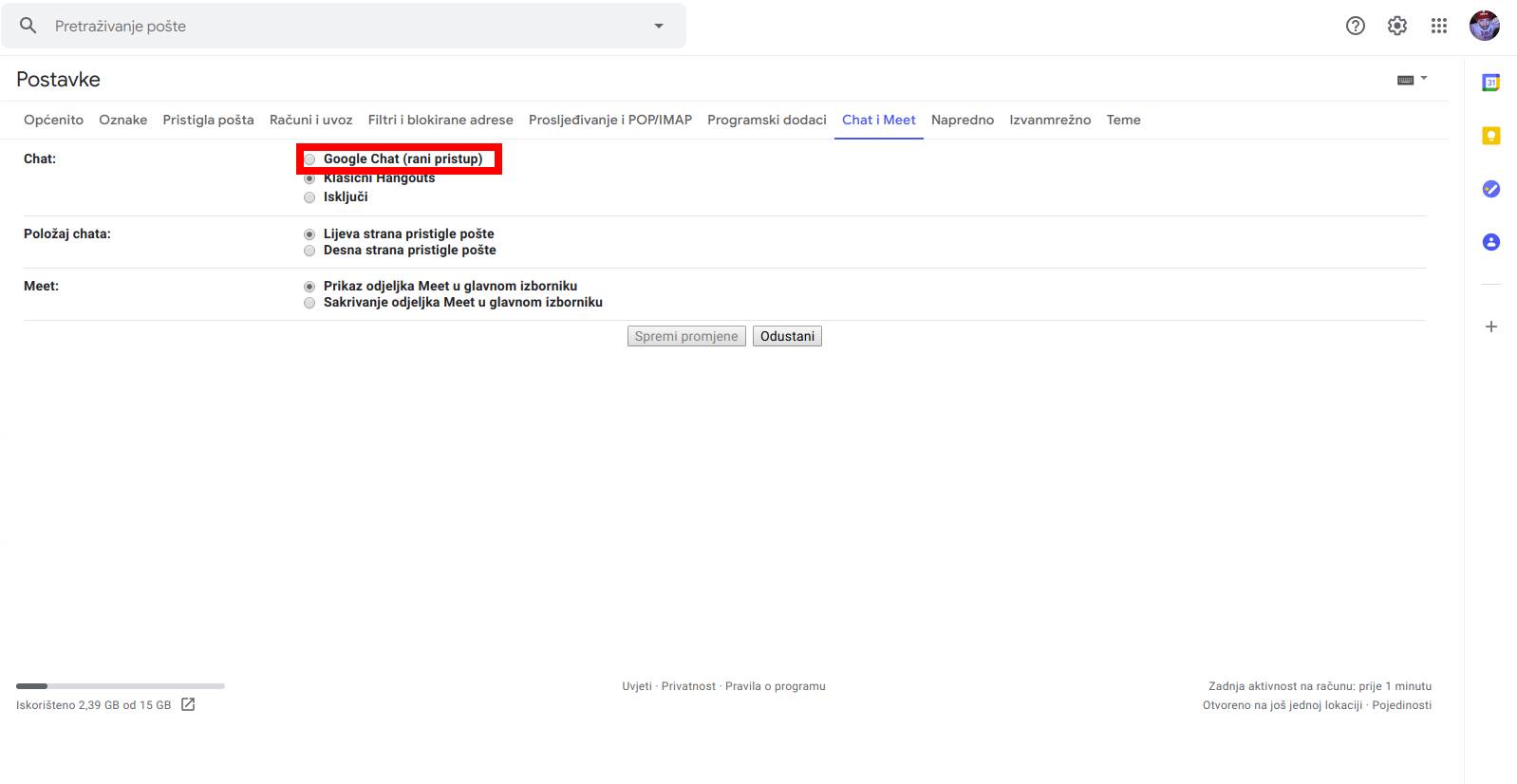Screen dimensions: 1517x784
Task: Open the Settings gear icon
Action: coord(1397,26)
